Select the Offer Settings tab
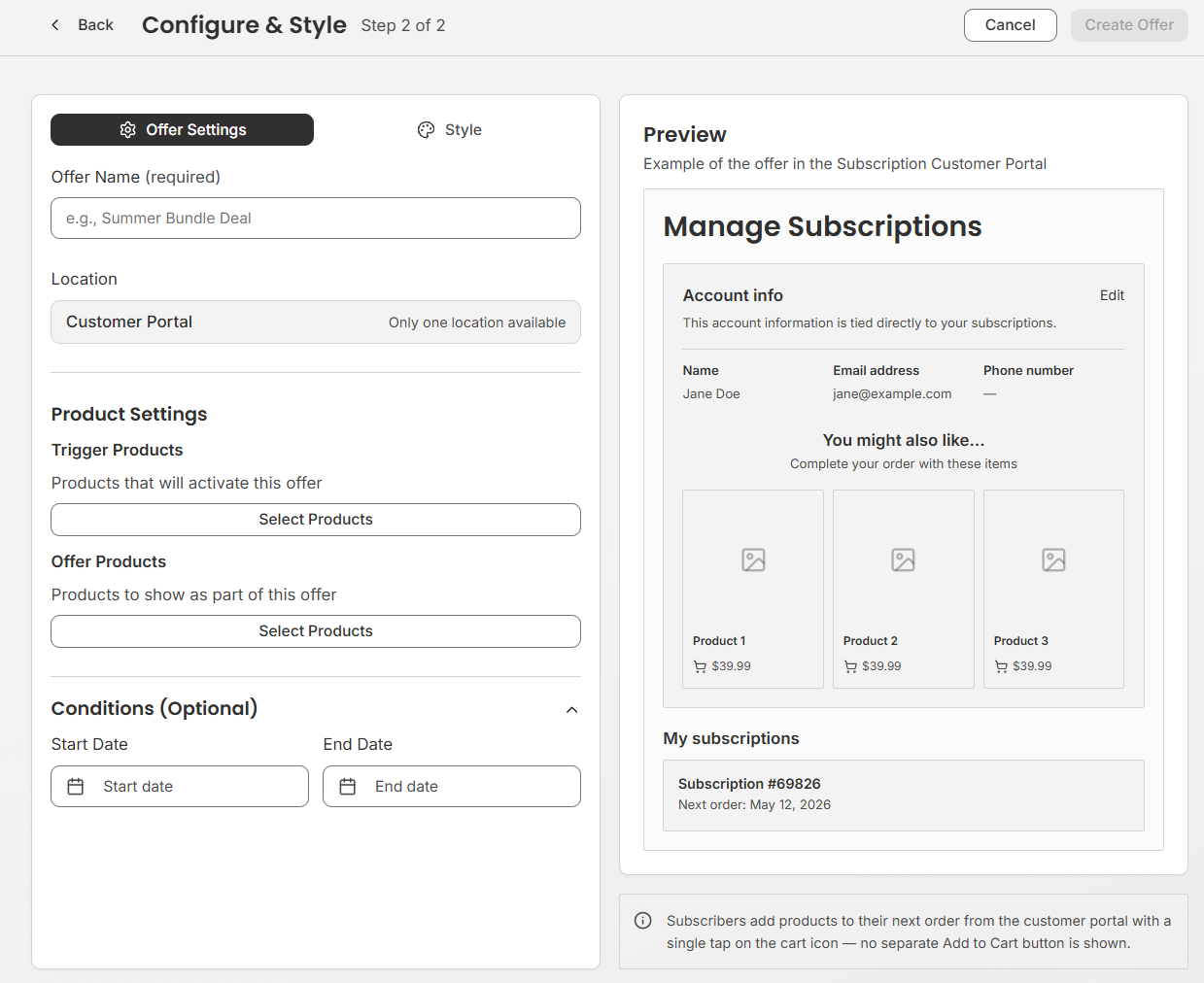Screen dimensions: 1204x983 [x=182, y=130]
